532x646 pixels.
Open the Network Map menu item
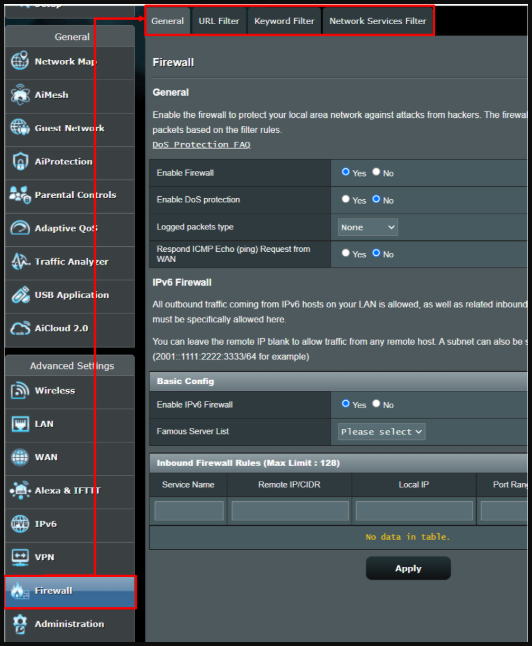pyautogui.click(x=70, y=62)
